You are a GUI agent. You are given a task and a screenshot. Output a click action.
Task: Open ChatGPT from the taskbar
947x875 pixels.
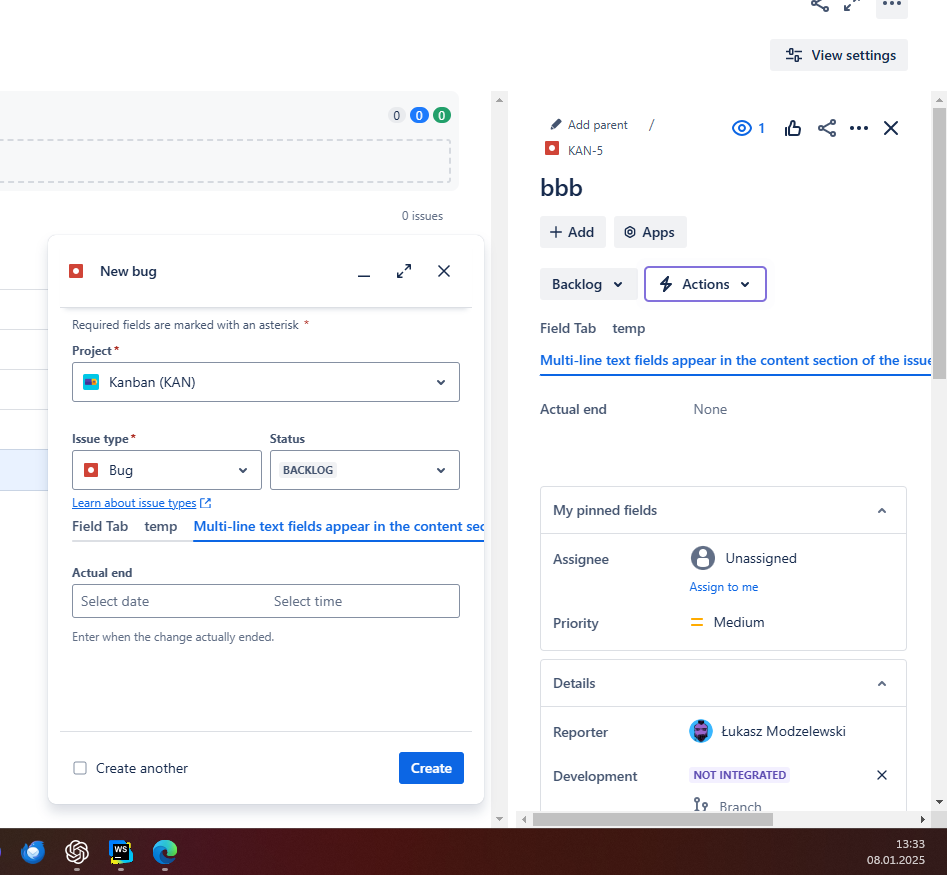(77, 852)
